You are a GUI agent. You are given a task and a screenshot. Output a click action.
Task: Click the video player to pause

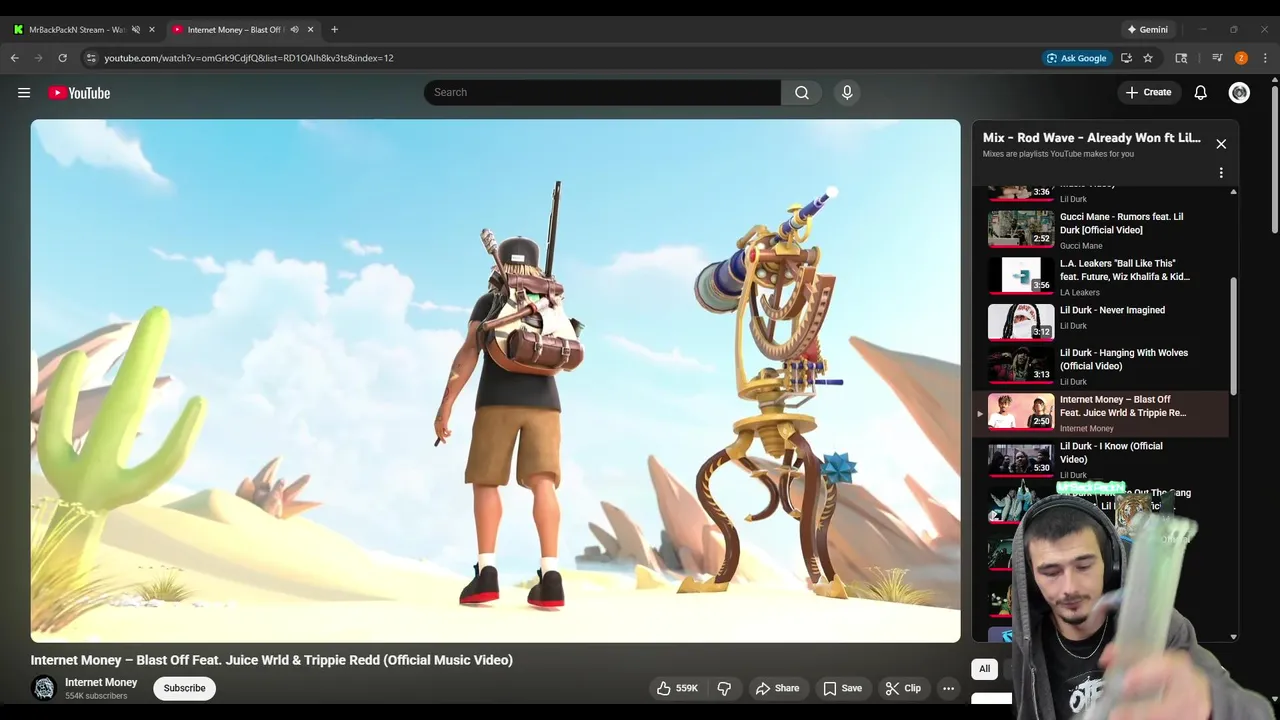coord(495,381)
